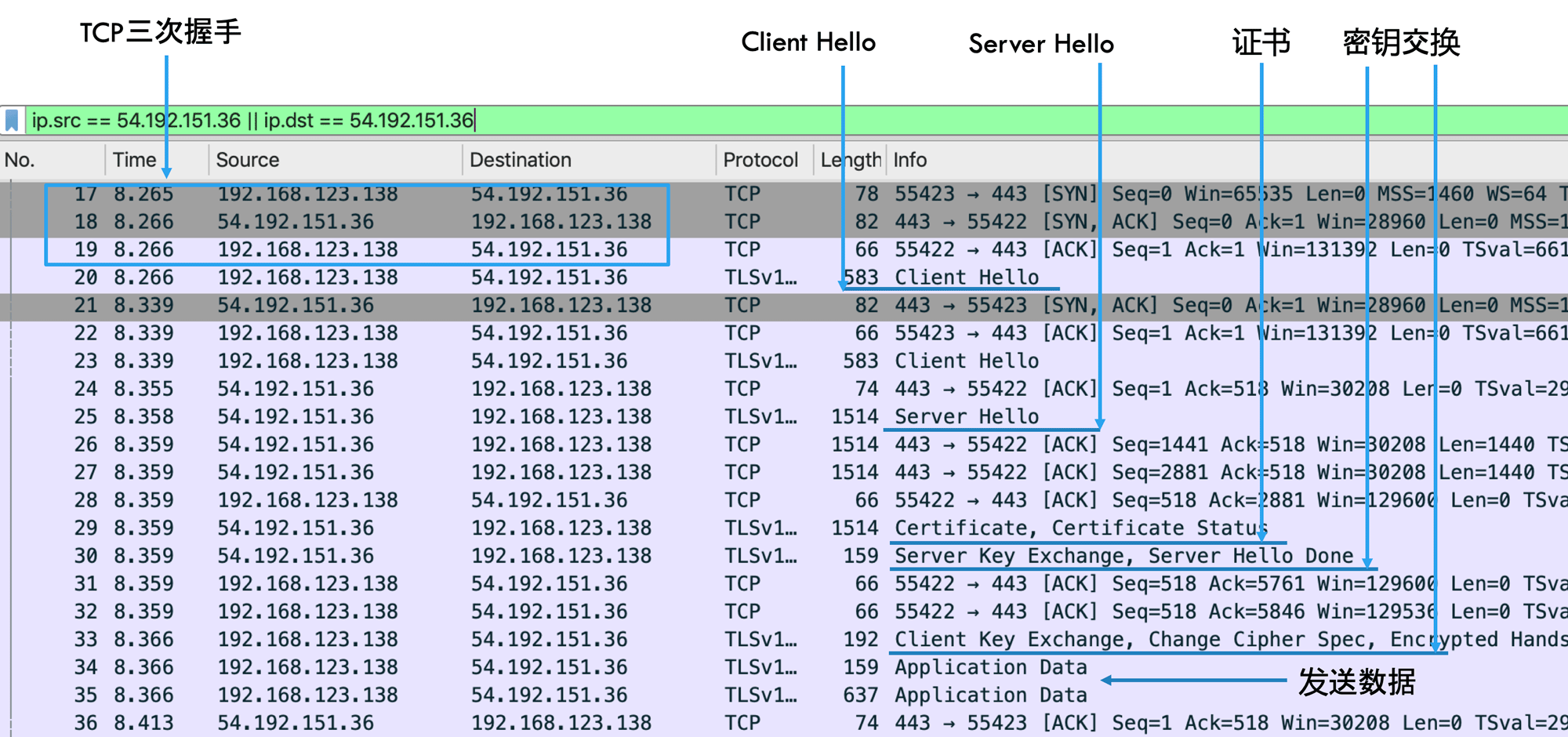Screen dimensions: 1568x737
Task: Select packet 35 Application Data, length 637
Action: point(784,695)
